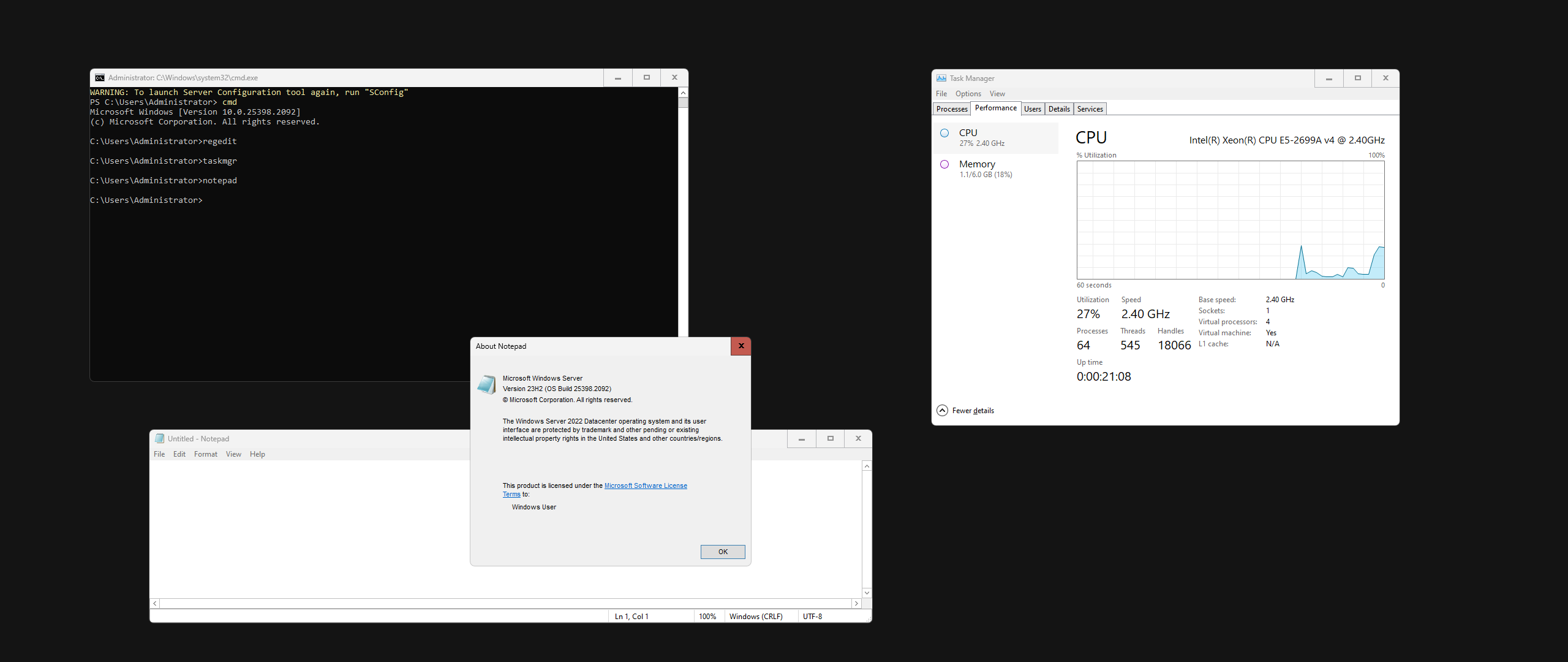1568x662 pixels.
Task: Minimize the cmd.exe window
Action: coord(618,78)
